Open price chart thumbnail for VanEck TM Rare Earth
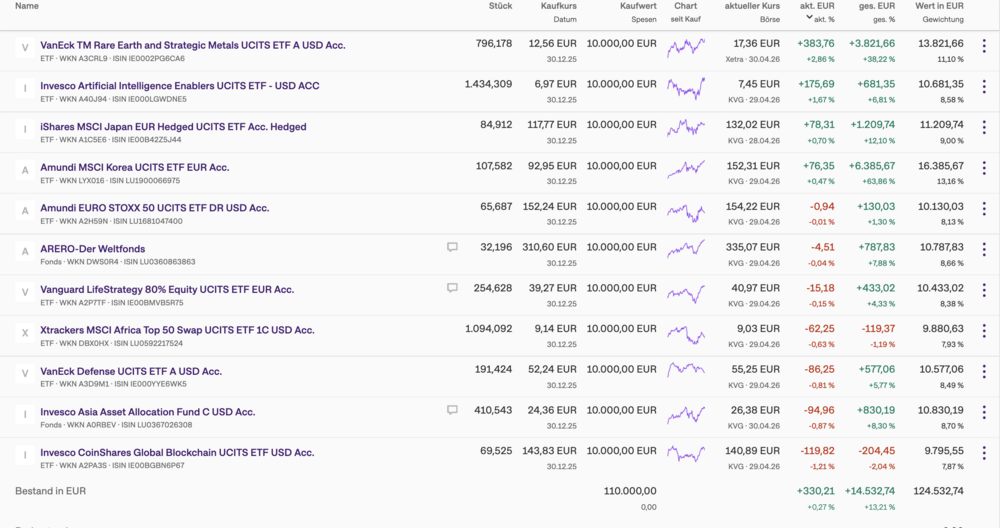1000x528 pixels. click(x=686, y=48)
